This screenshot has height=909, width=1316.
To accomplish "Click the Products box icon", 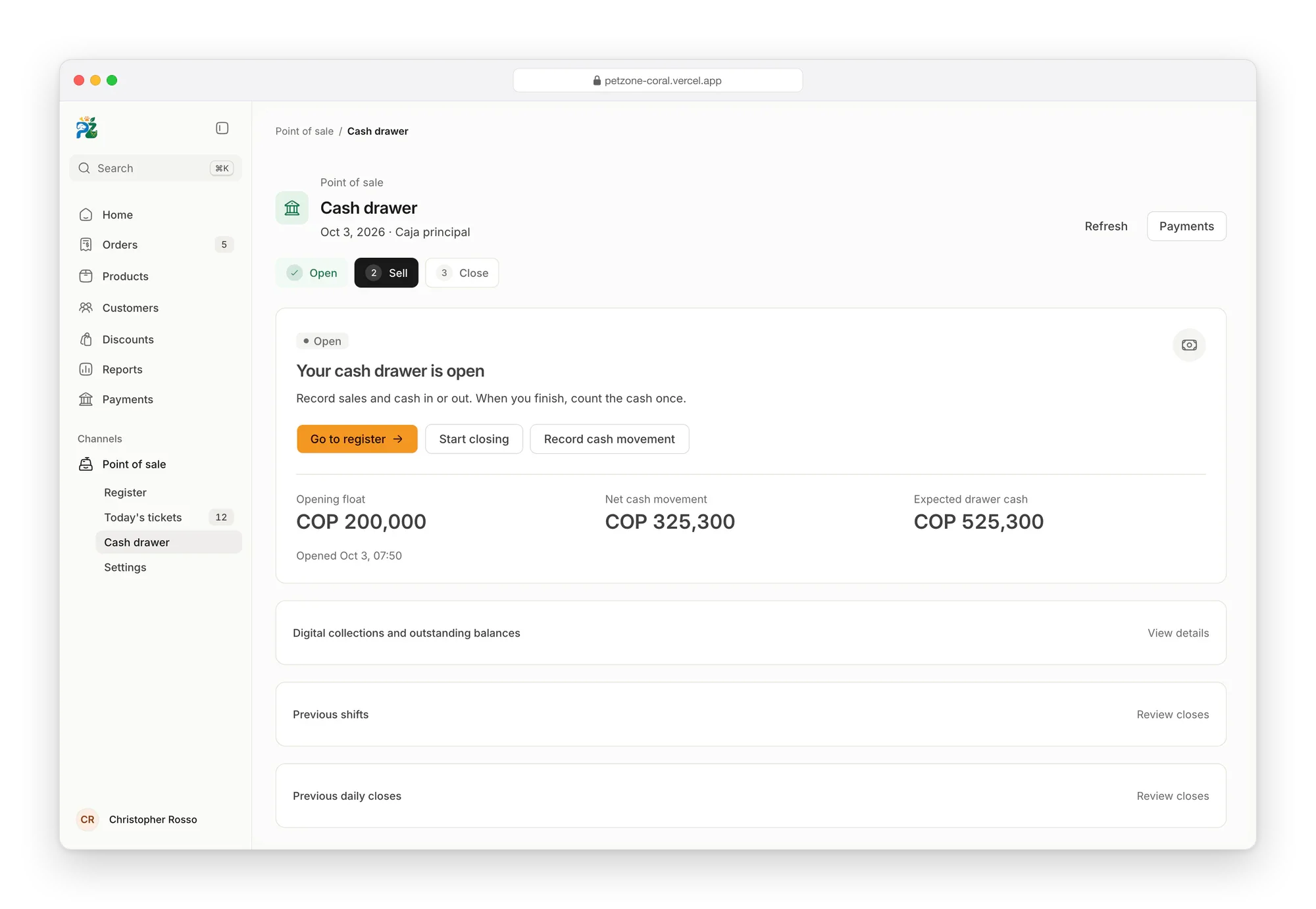I will pos(86,276).
